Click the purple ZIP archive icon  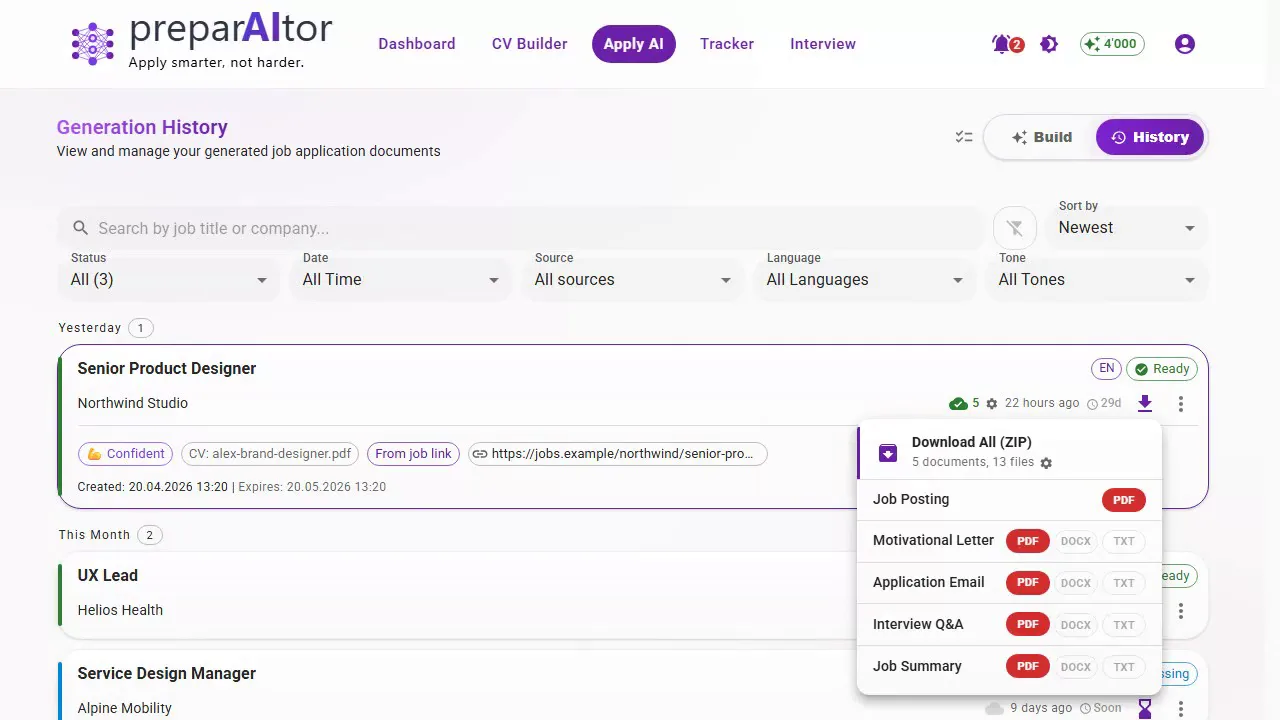click(x=887, y=452)
